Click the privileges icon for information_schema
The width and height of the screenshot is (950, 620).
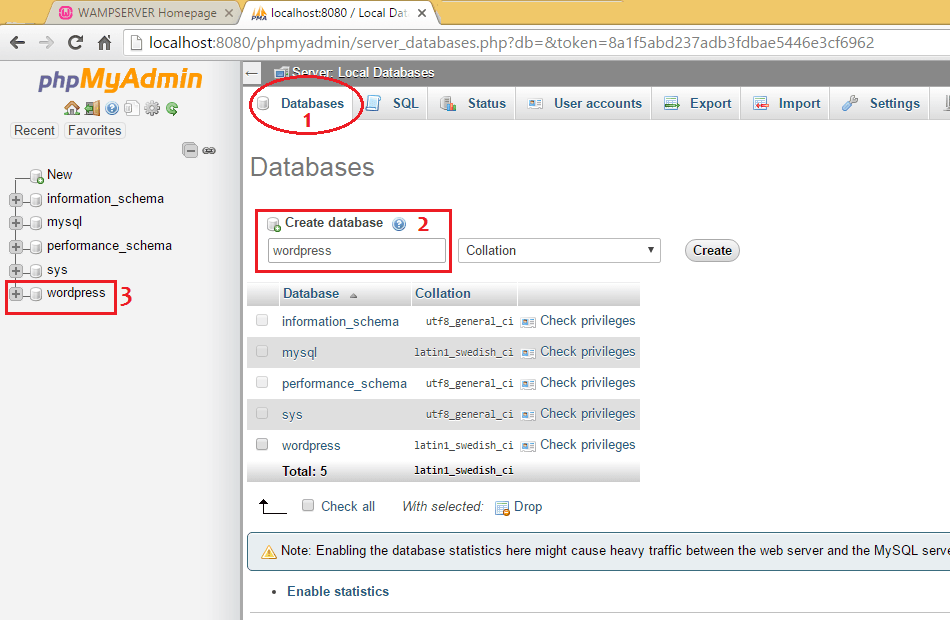528,322
